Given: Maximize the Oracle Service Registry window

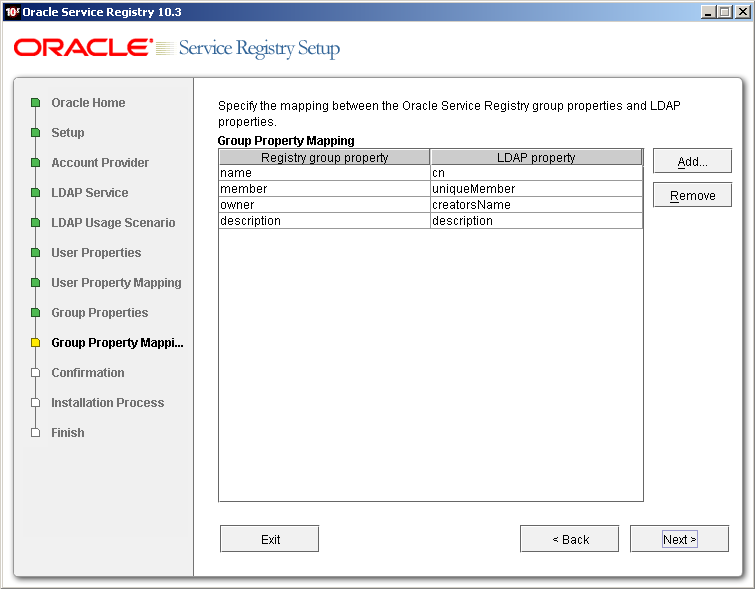Looking at the screenshot, I should coord(724,12).
